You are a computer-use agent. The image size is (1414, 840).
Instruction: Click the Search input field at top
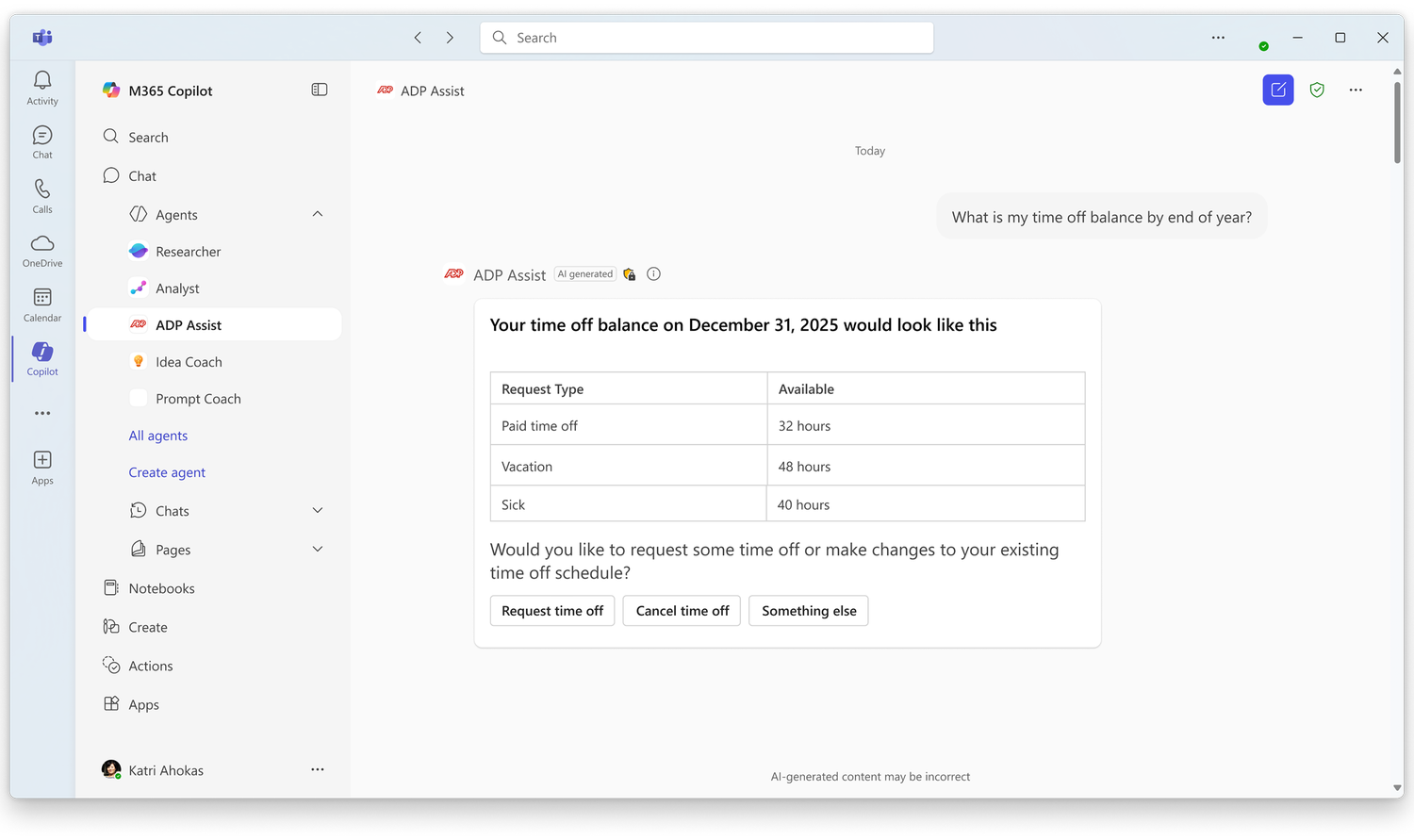point(707,38)
